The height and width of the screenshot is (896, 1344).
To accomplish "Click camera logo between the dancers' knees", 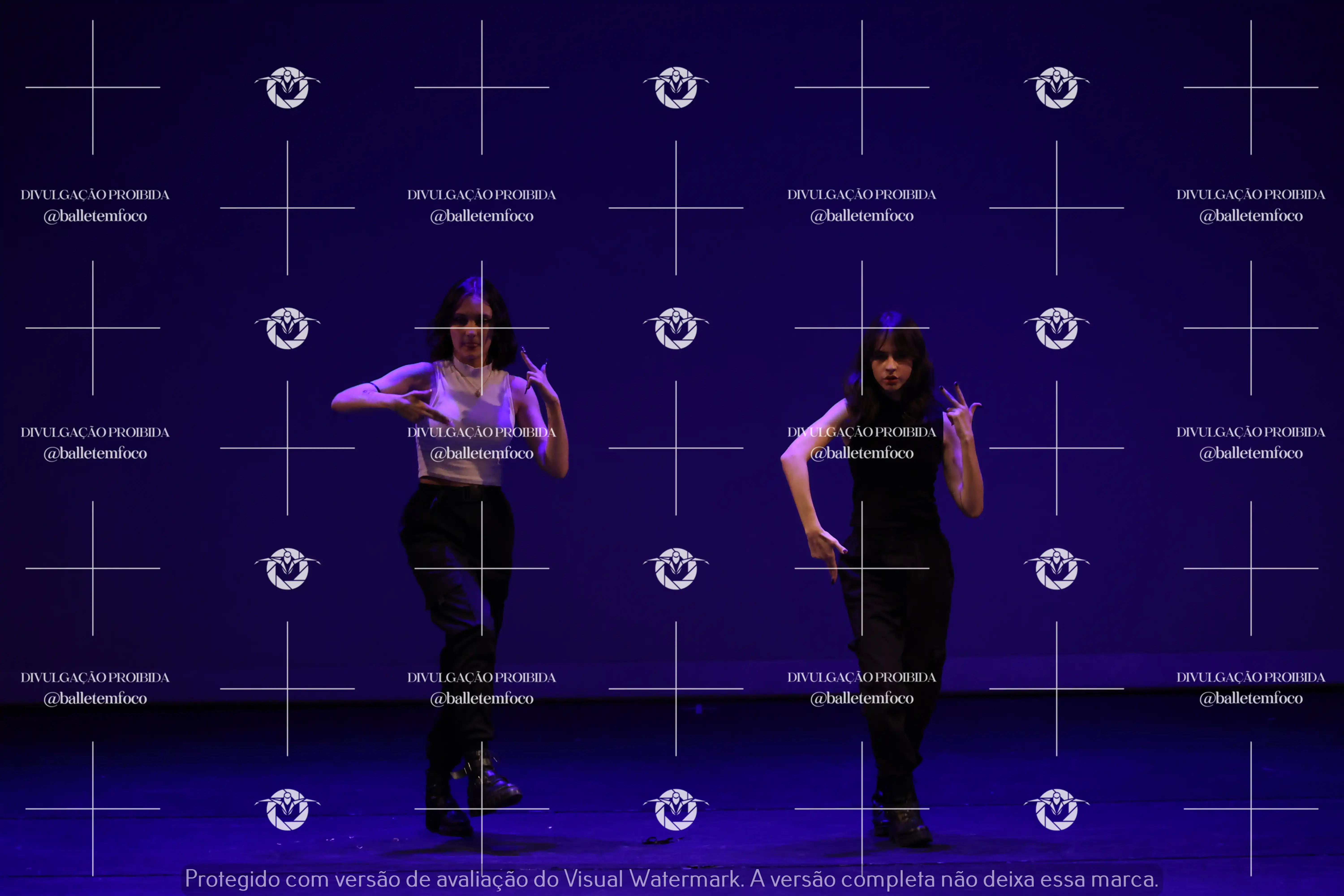I will coord(676,569).
